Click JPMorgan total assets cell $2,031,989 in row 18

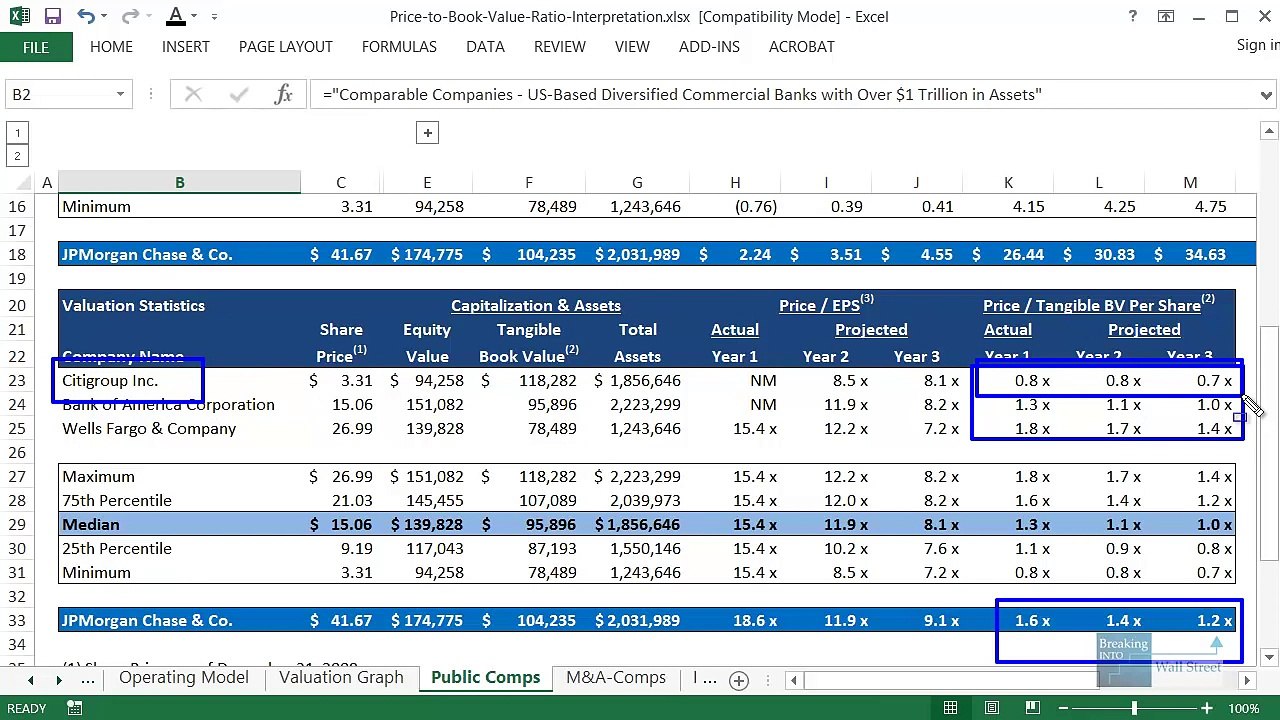(638, 254)
